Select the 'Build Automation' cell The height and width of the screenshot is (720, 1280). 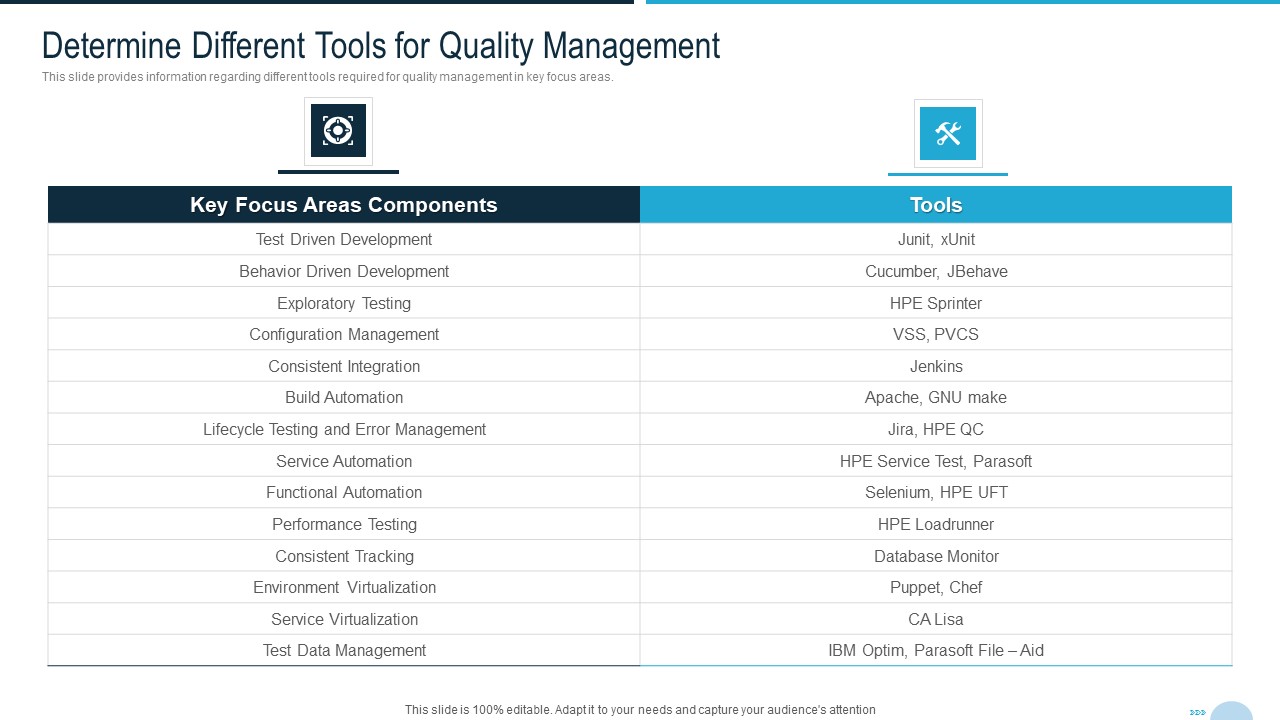(x=344, y=397)
